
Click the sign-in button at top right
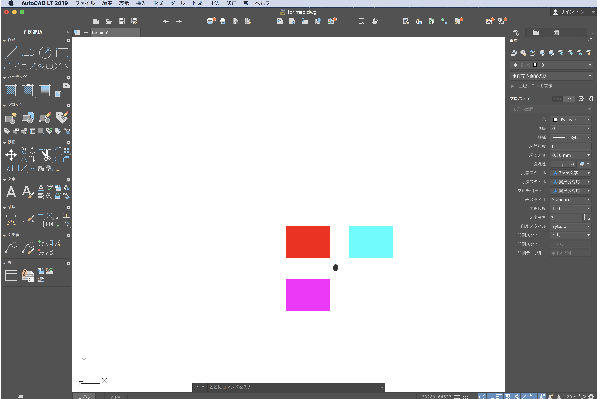click(x=571, y=12)
